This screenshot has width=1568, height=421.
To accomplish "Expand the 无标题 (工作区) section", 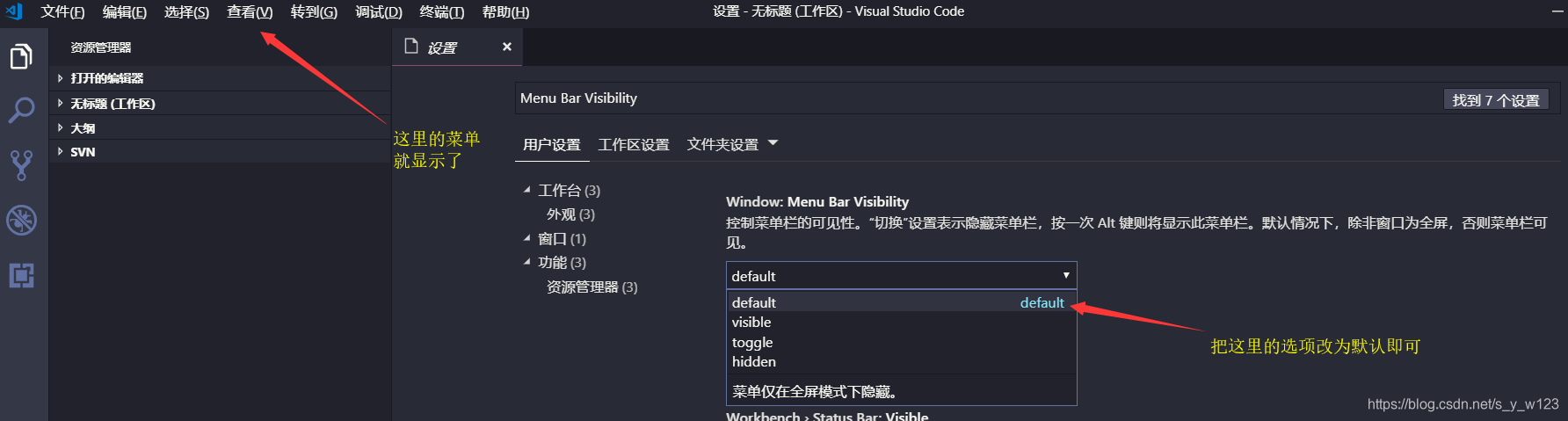I will (x=220, y=103).
